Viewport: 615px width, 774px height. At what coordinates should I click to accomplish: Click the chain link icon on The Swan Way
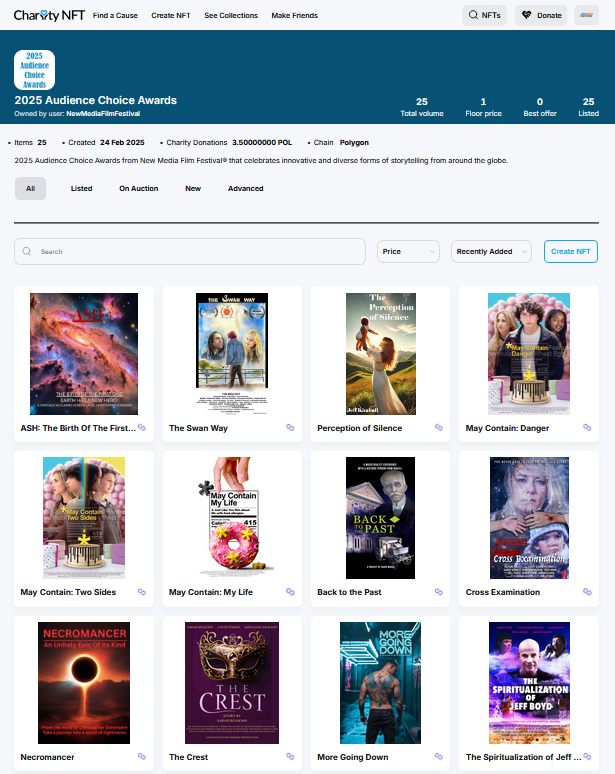tap(290, 427)
